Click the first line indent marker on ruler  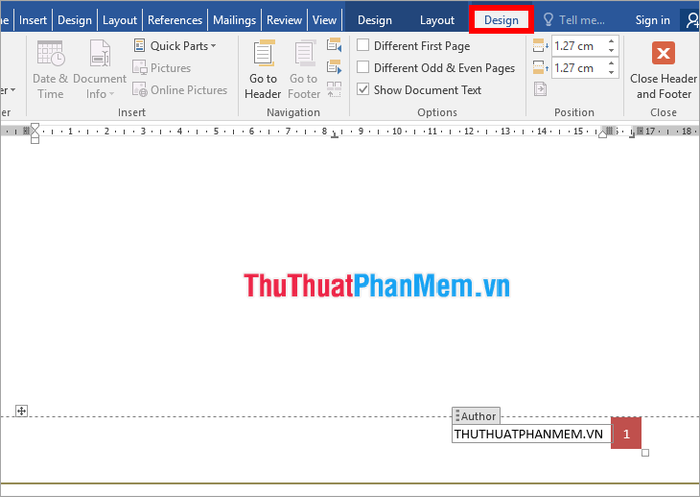tap(35, 127)
